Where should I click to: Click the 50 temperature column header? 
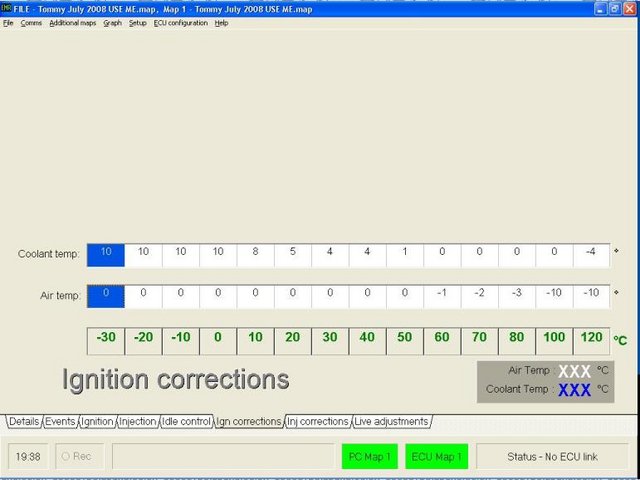[x=405, y=341]
